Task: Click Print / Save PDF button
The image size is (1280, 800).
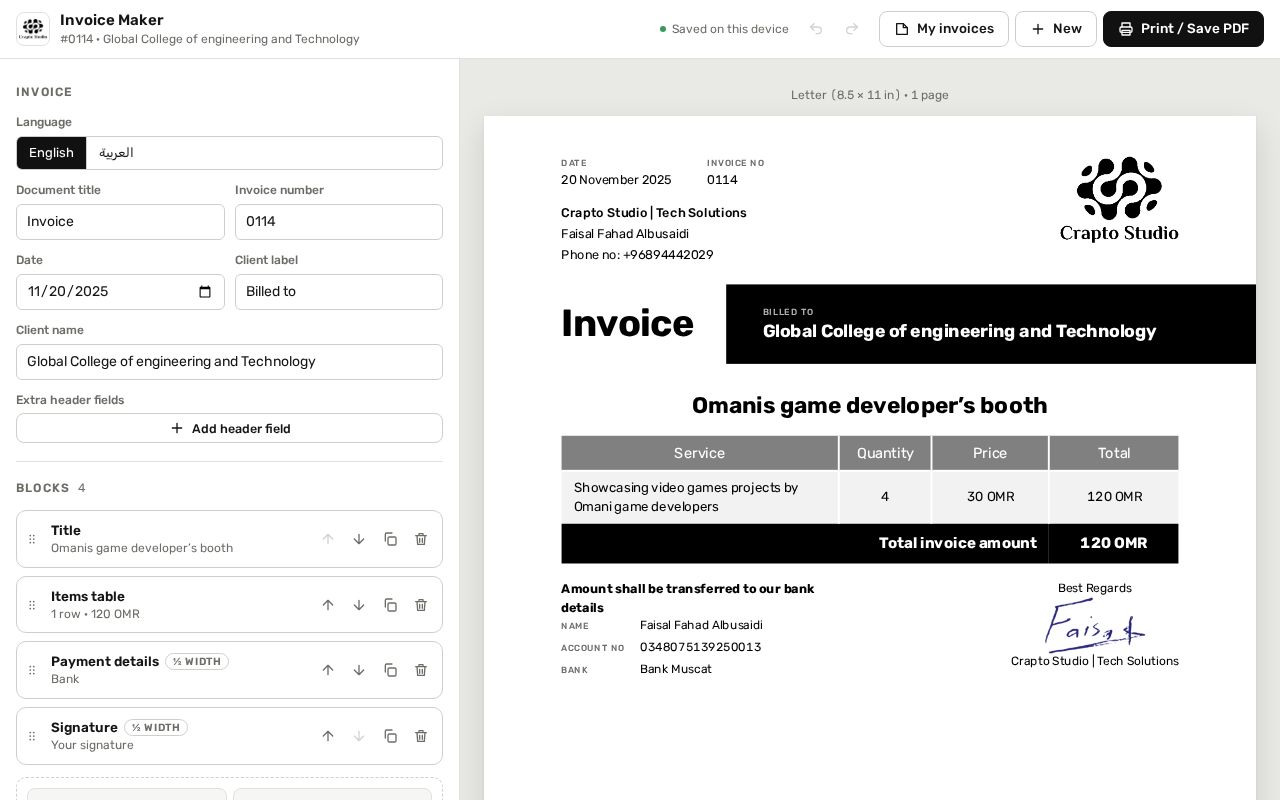Action: click(x=1183, y=29)
